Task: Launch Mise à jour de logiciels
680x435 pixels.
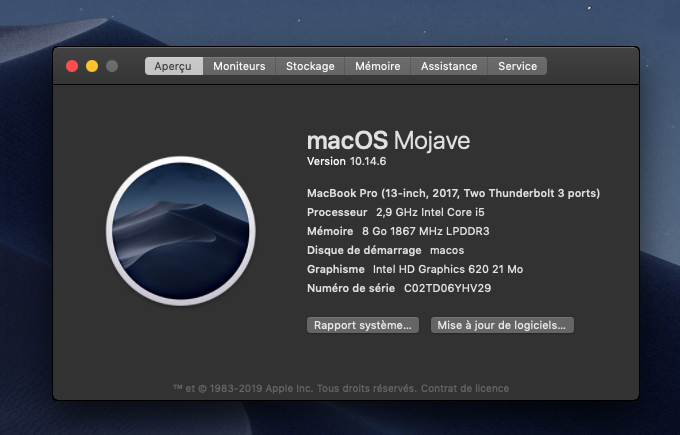Action: coord(502,325)
